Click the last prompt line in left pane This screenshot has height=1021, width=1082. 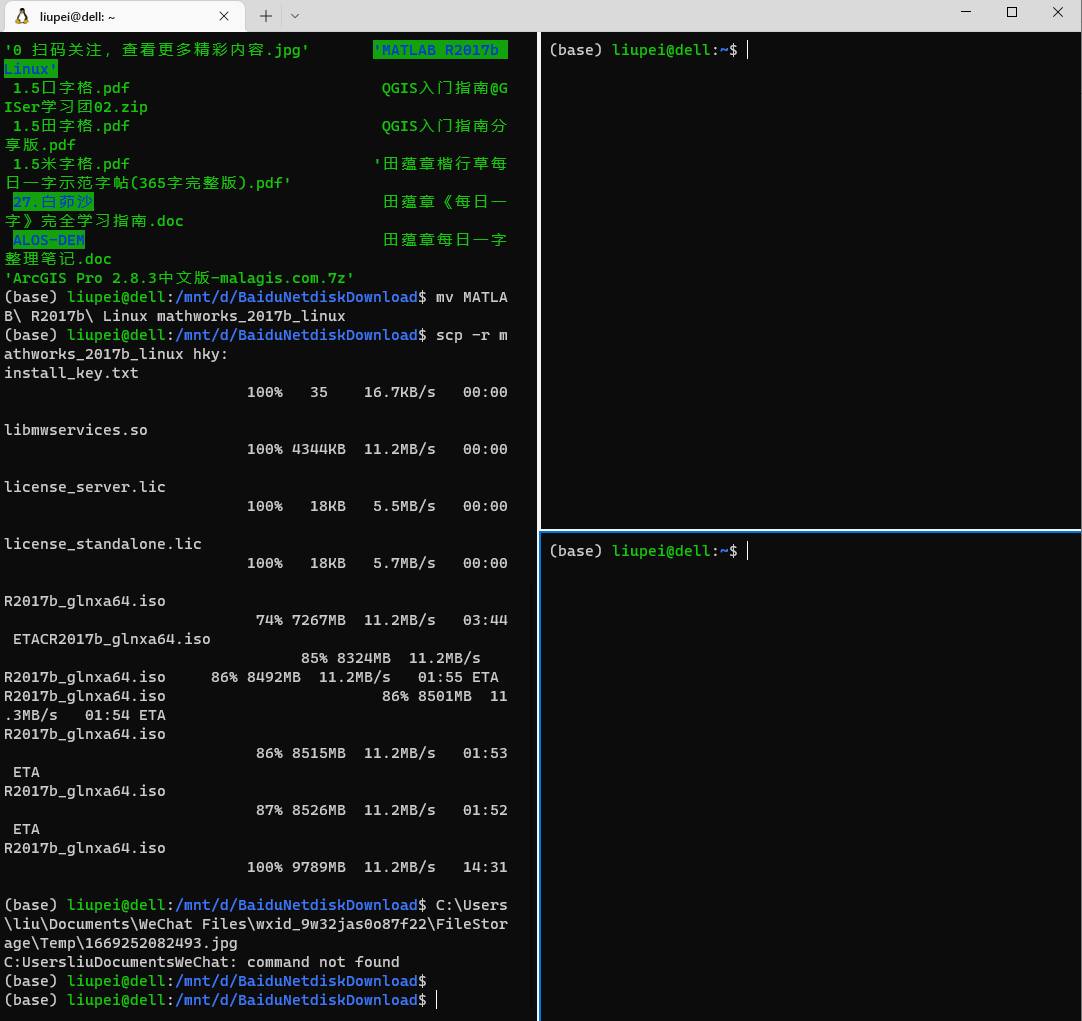(x=221, y=1000)
